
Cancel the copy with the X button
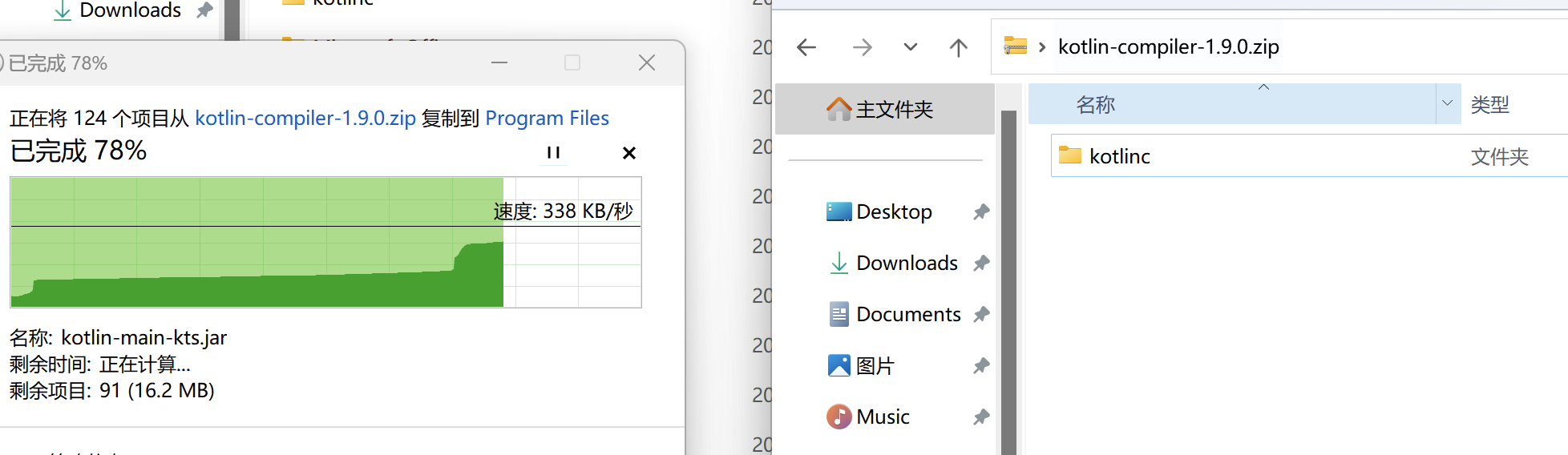629,152
